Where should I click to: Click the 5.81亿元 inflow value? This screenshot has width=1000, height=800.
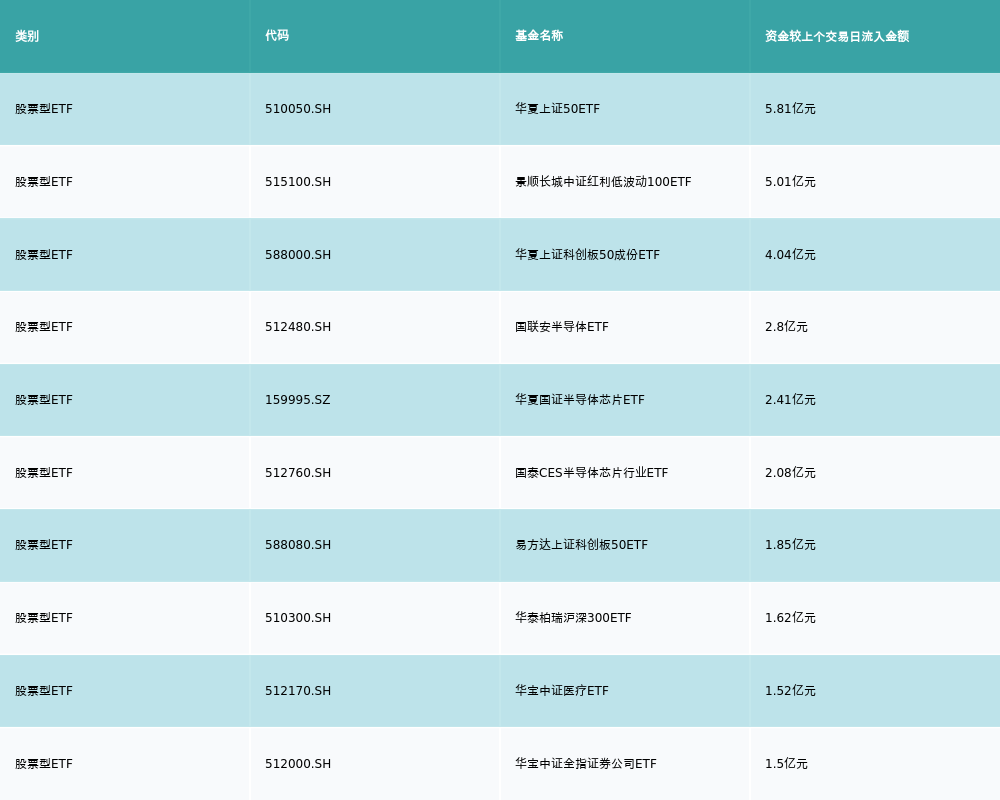[x=790, y=109]
